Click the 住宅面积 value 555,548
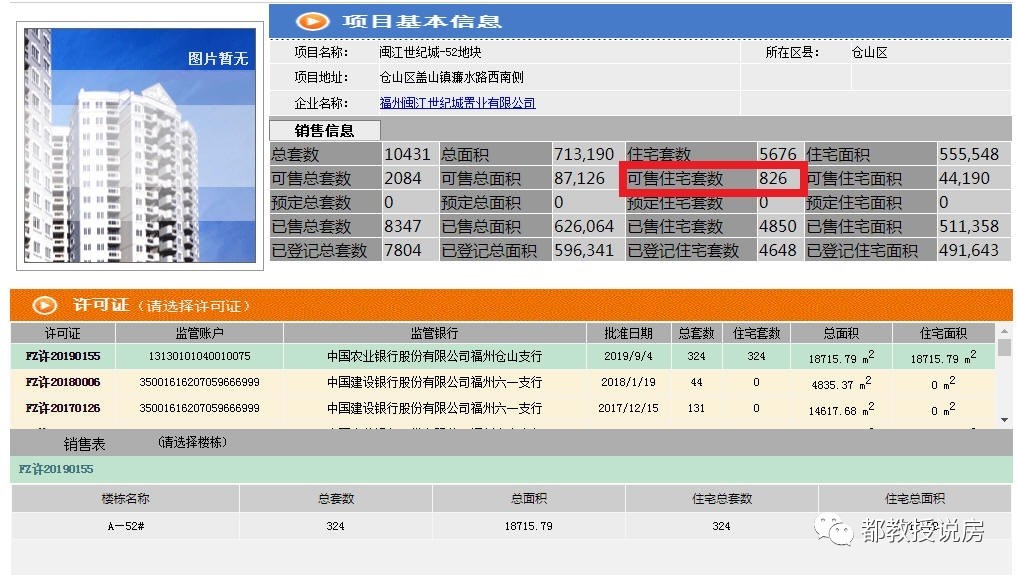 pyautogui.click(x=969, y=154)
